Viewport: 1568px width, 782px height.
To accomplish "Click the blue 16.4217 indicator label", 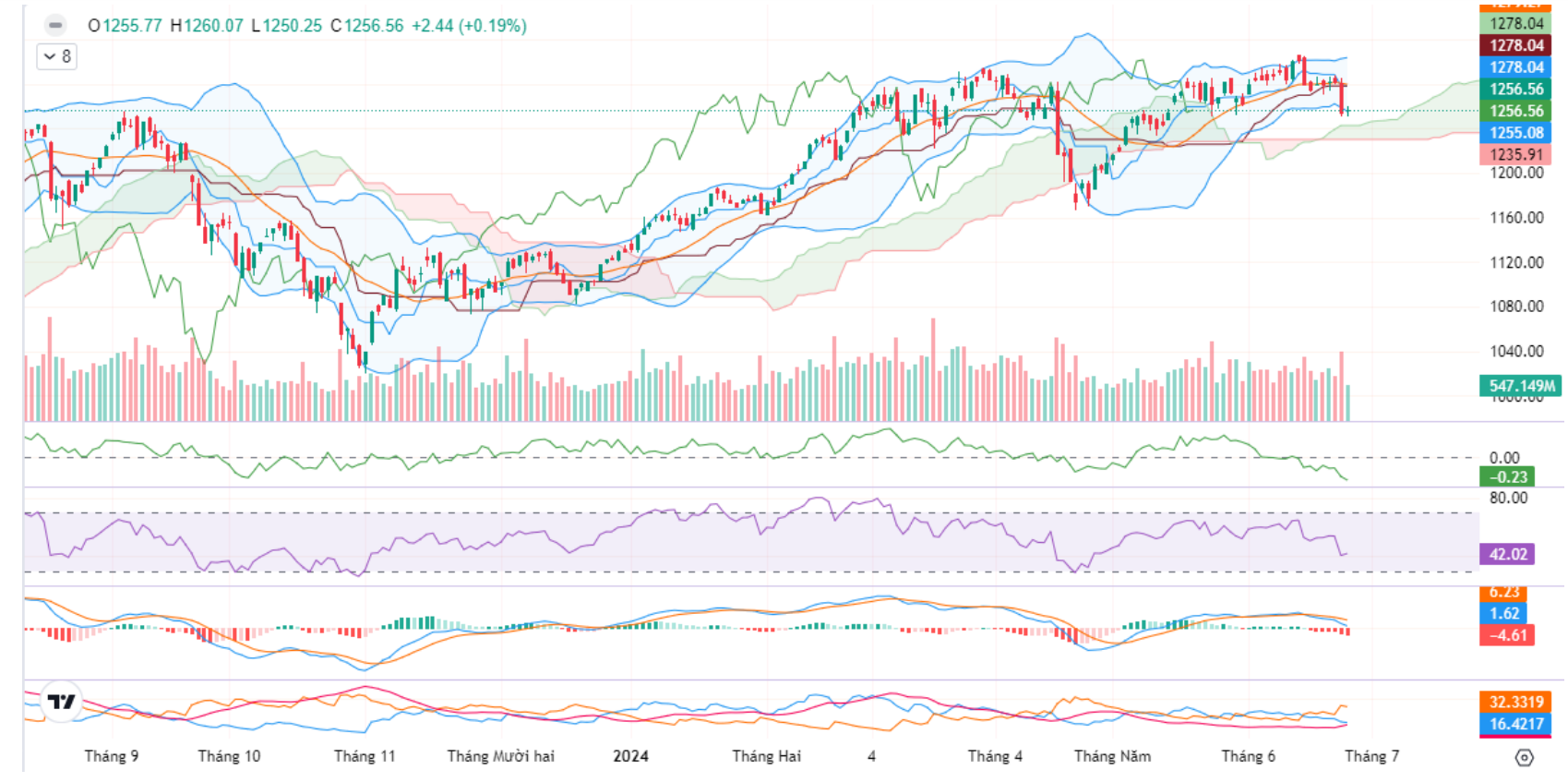I will pos(1515,724).
